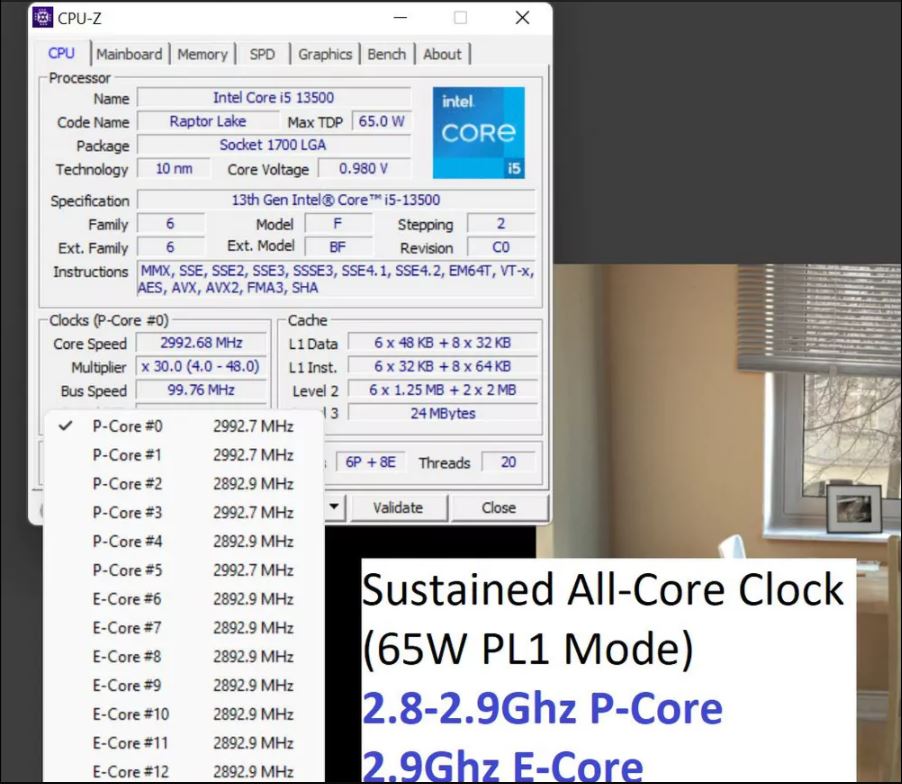Click the Ext. Model value BF
Image resolution: width=902 pixels, height=784 pixels.
(x=338, y=247)
